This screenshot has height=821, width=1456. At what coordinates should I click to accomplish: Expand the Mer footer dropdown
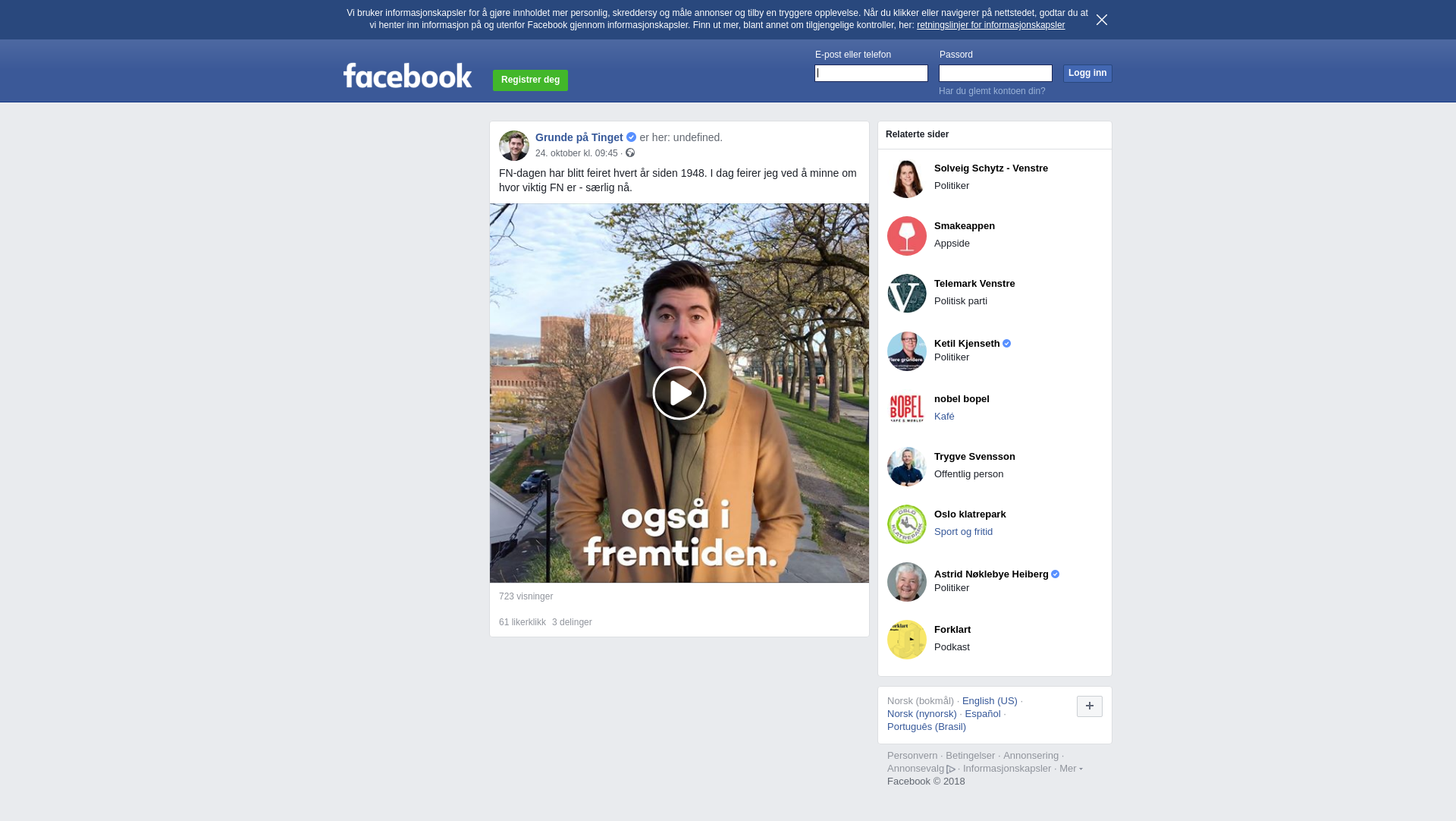[1071, 769]
